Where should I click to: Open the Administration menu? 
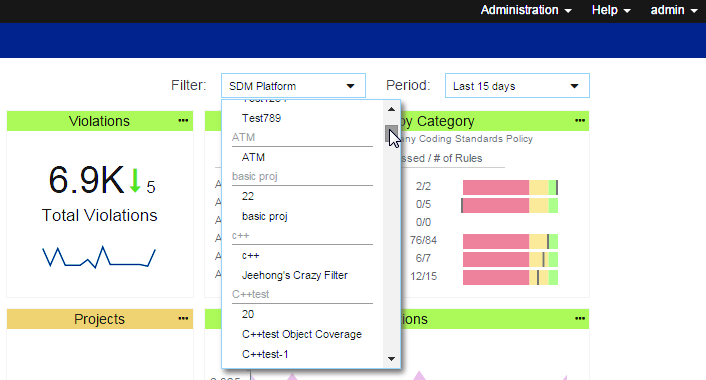(526, 10)
